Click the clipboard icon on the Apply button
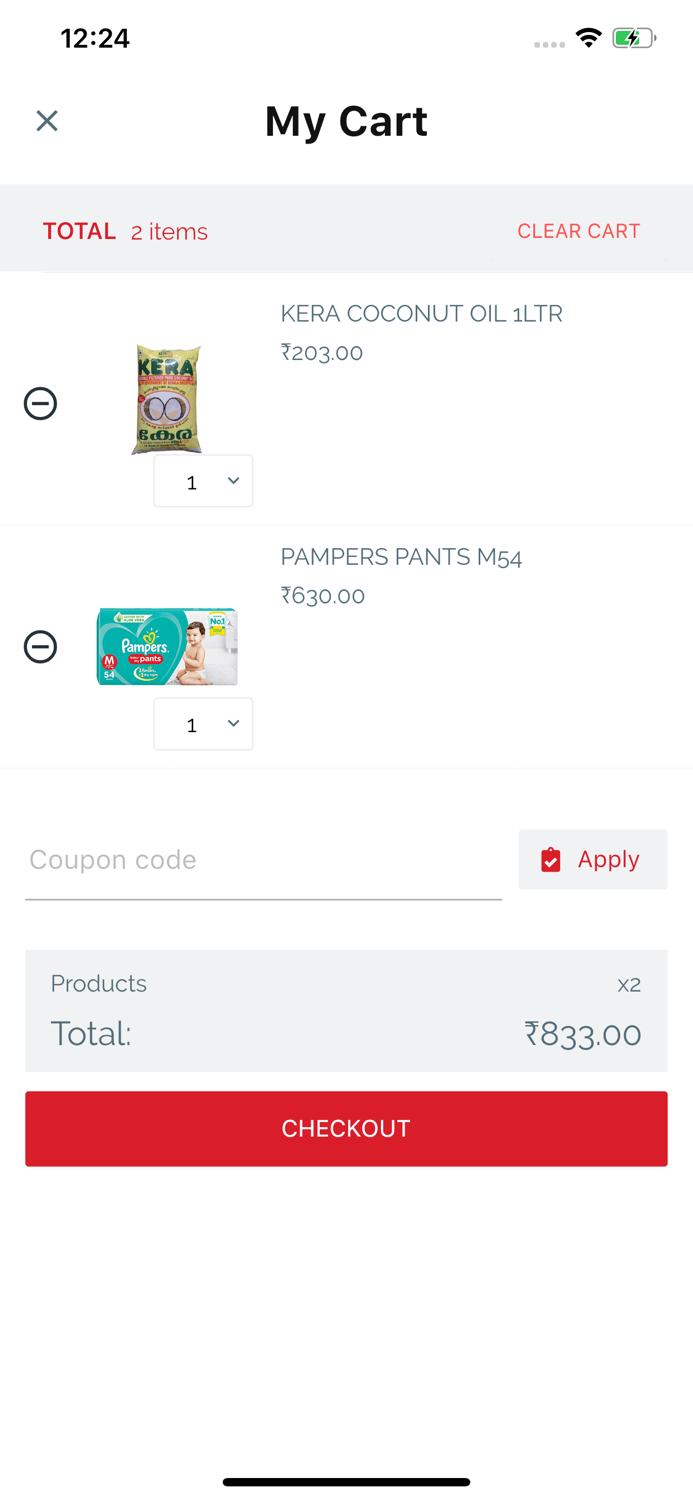Image resolution: width=693 pixels, height=1500 pixels. [x=551, y=859]
